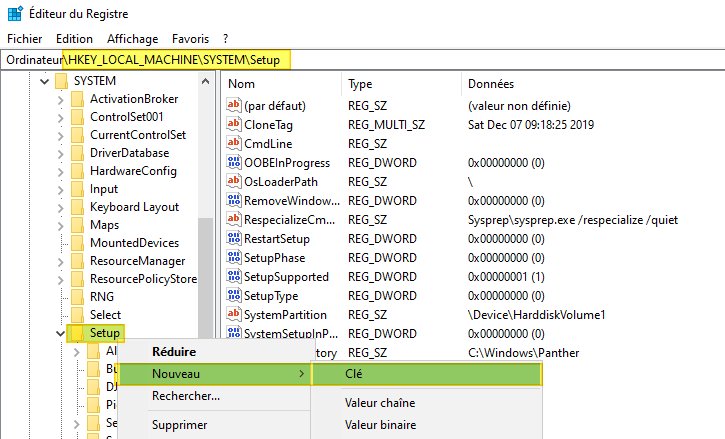725x439 pixels.
Task: Click the 'Sysprep\sysprep.exe /respecialize /quiet' data
Action: [573, 220]
